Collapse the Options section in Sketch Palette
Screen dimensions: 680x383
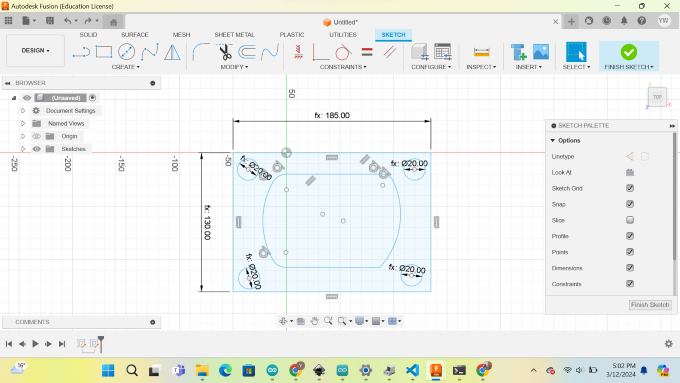point(552,141)
